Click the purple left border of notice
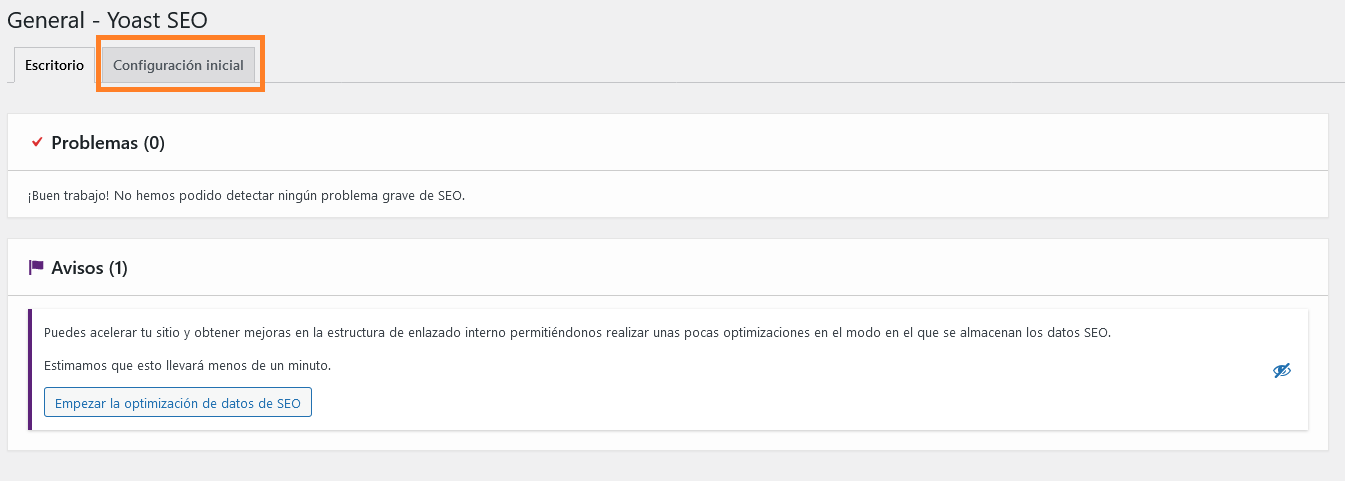 tap(30, 370)
